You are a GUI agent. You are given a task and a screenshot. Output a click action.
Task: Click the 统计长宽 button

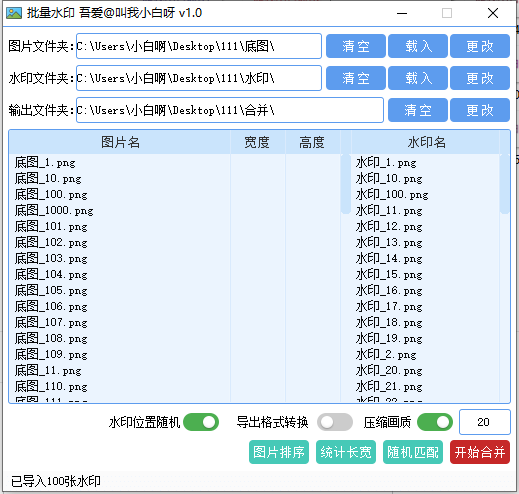(x=346, y=452)
